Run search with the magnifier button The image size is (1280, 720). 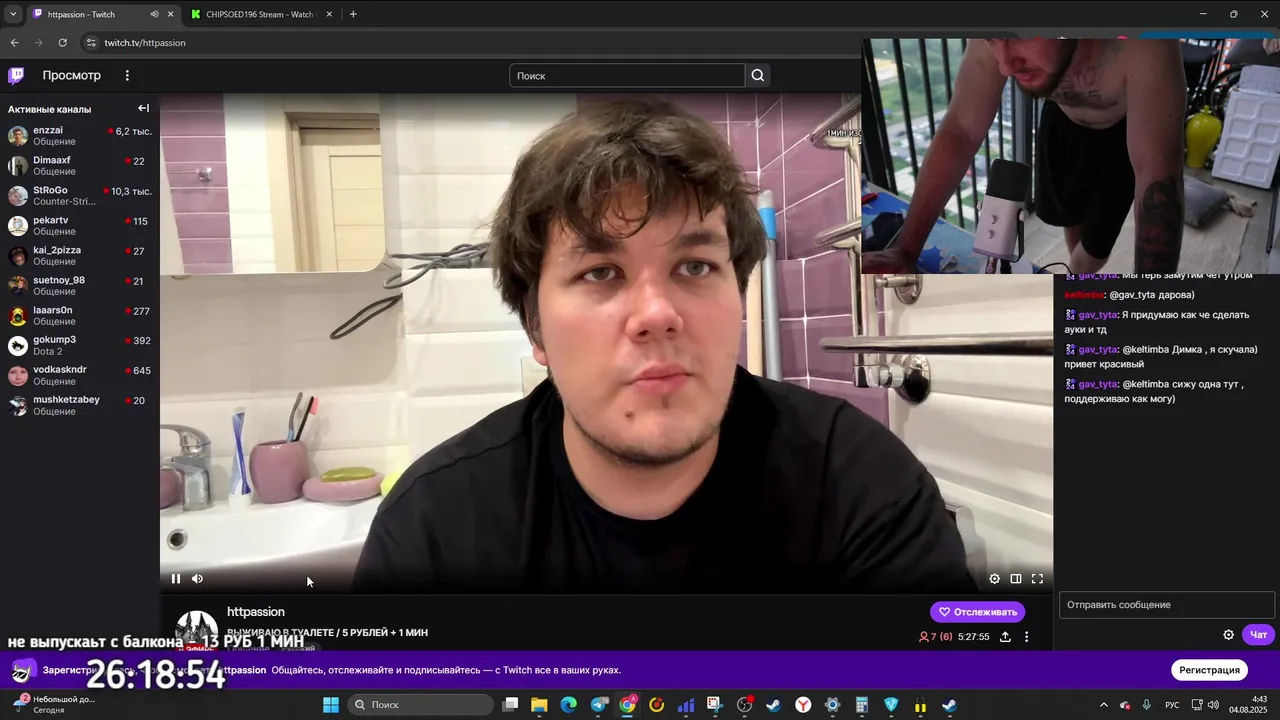click(x=758, y=75)
